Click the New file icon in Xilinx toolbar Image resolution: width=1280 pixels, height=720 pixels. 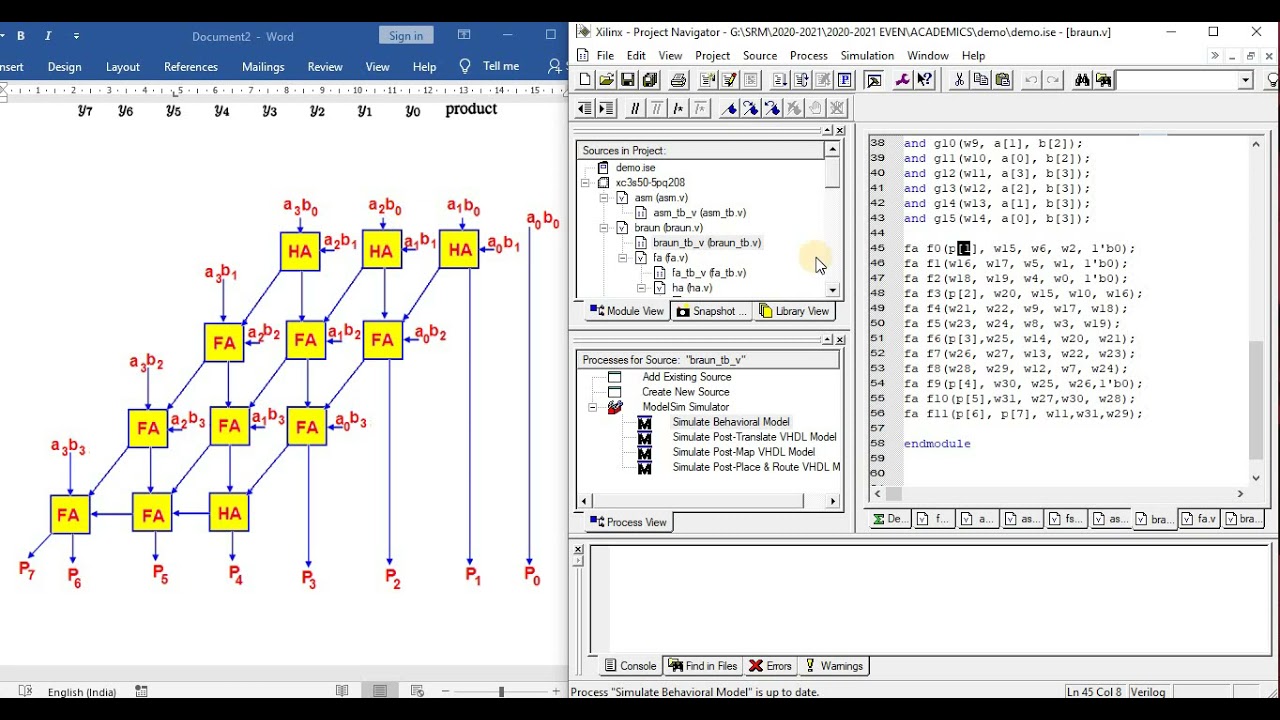[585, 80]
